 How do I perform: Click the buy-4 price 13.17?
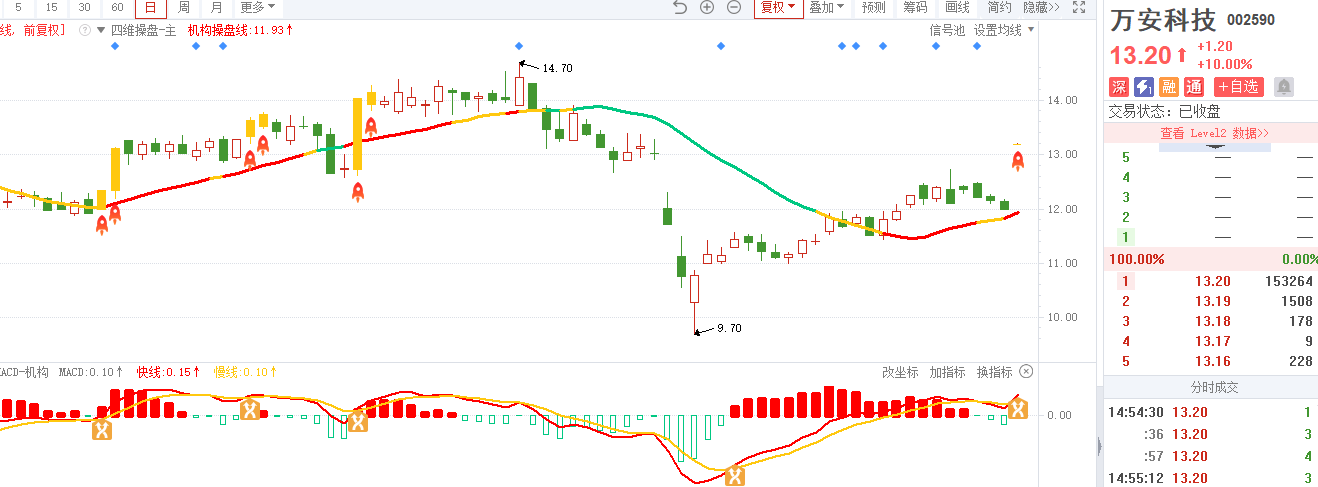click(1213, 341)
